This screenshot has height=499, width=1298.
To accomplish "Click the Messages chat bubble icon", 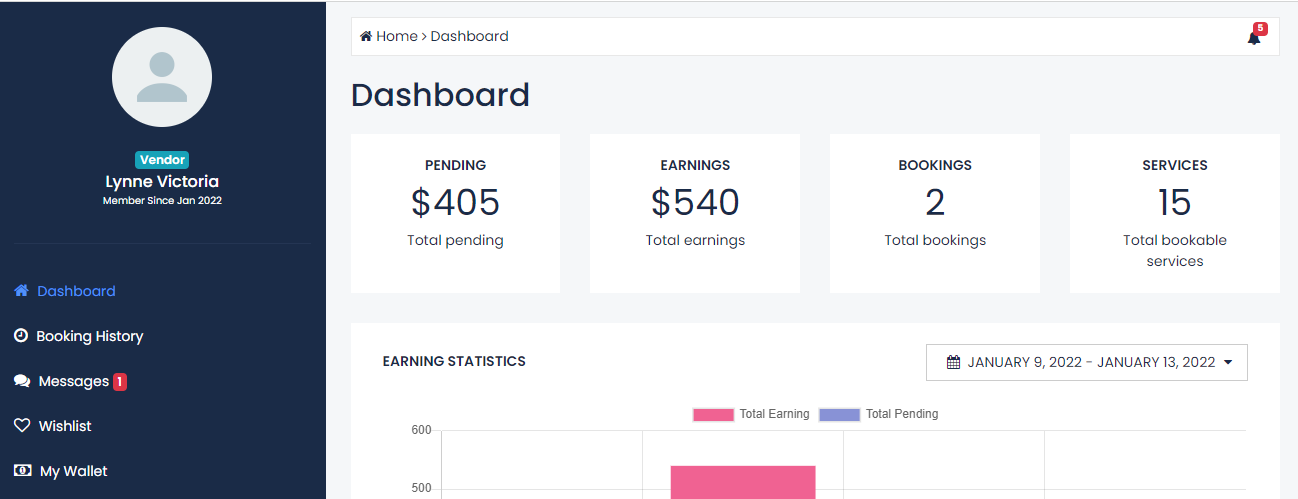I will (x=22, y=381).
